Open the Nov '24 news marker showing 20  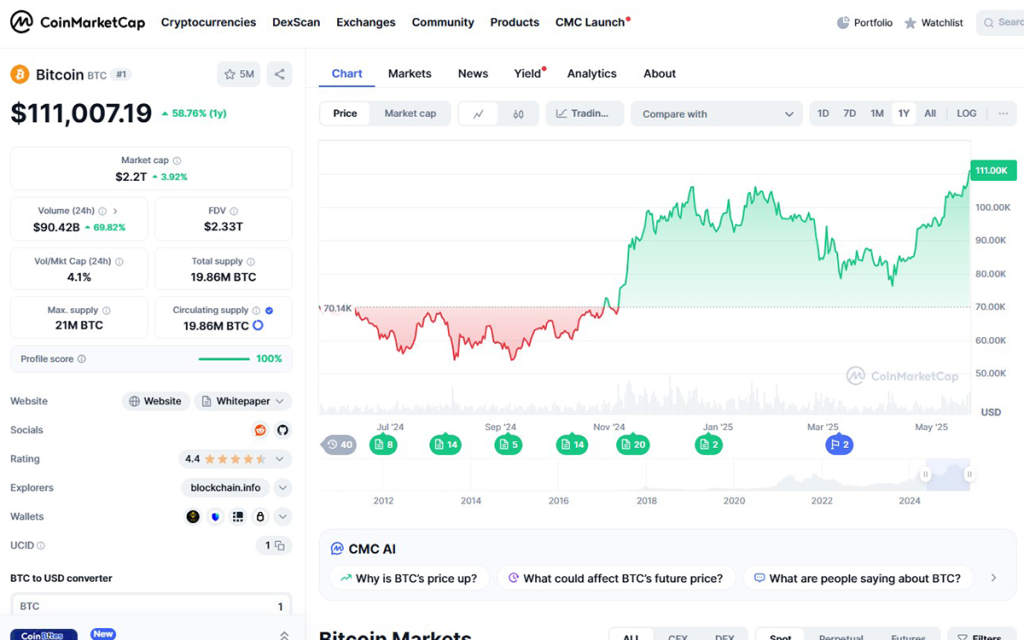pyautogui.click(x=633, y=445)
